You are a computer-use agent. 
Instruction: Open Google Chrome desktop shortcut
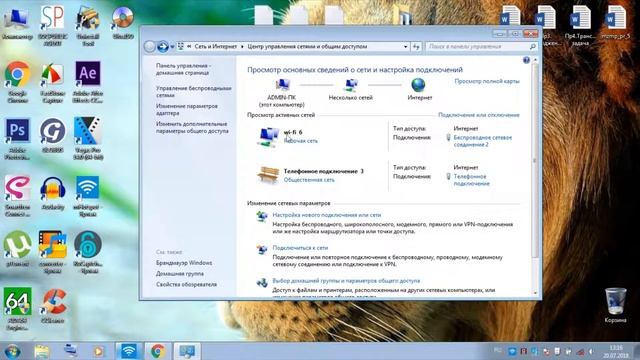17,74
